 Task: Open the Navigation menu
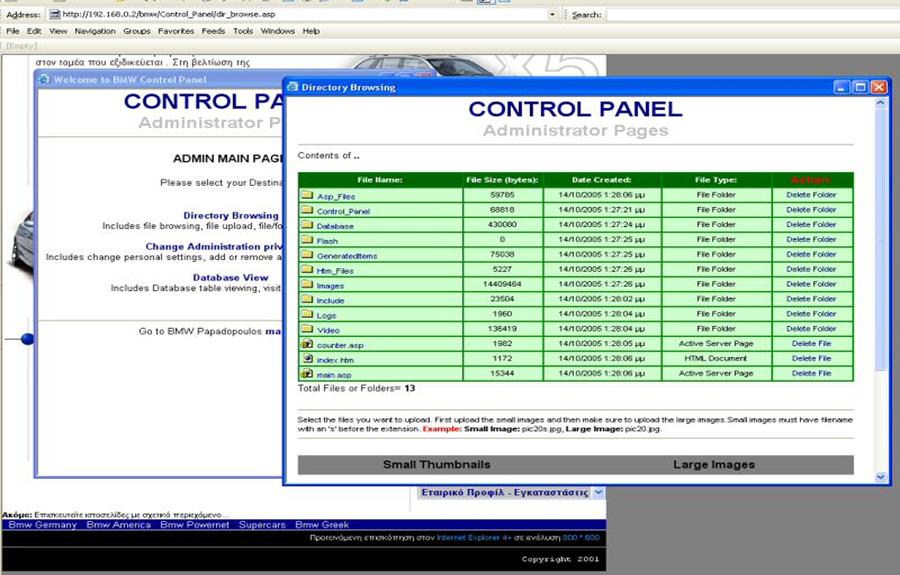95,31
